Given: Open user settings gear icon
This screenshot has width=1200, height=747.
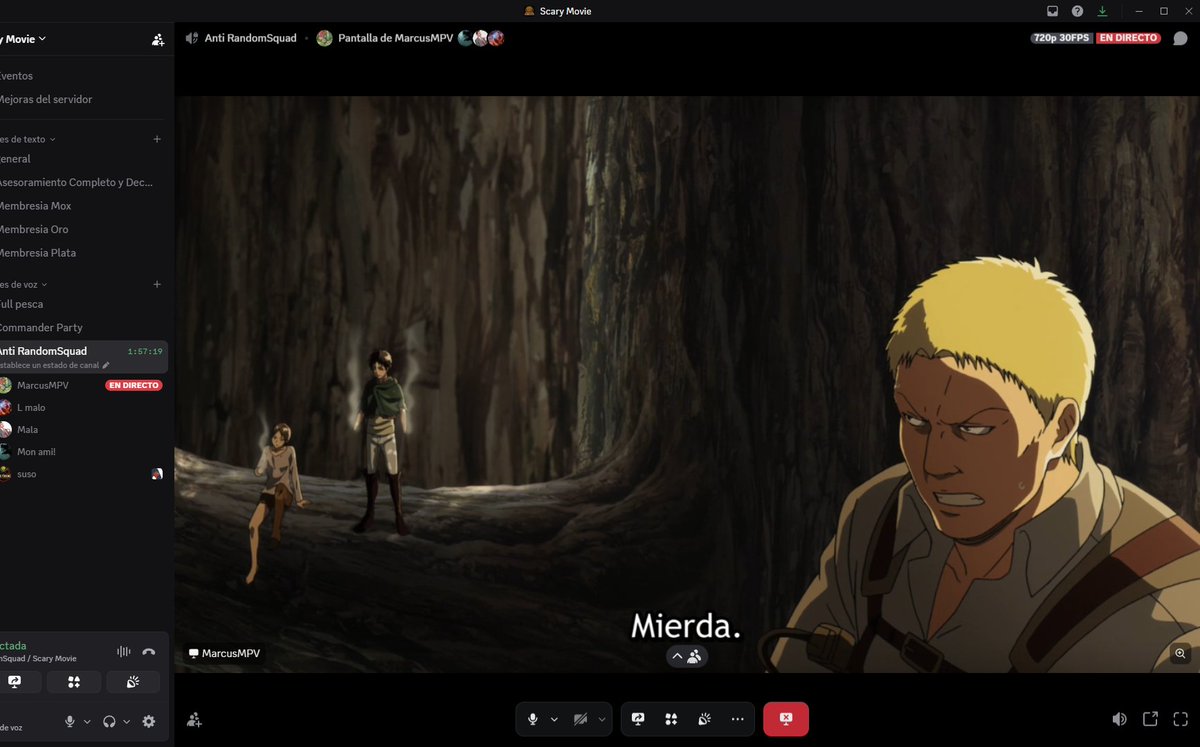Looking at the screenshot, I should point(149,721).
